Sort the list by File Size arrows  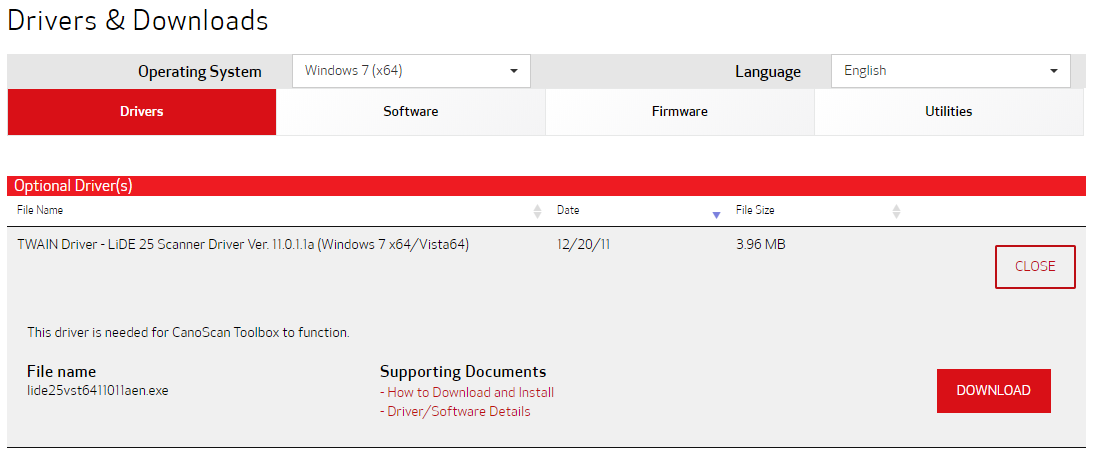897,211
